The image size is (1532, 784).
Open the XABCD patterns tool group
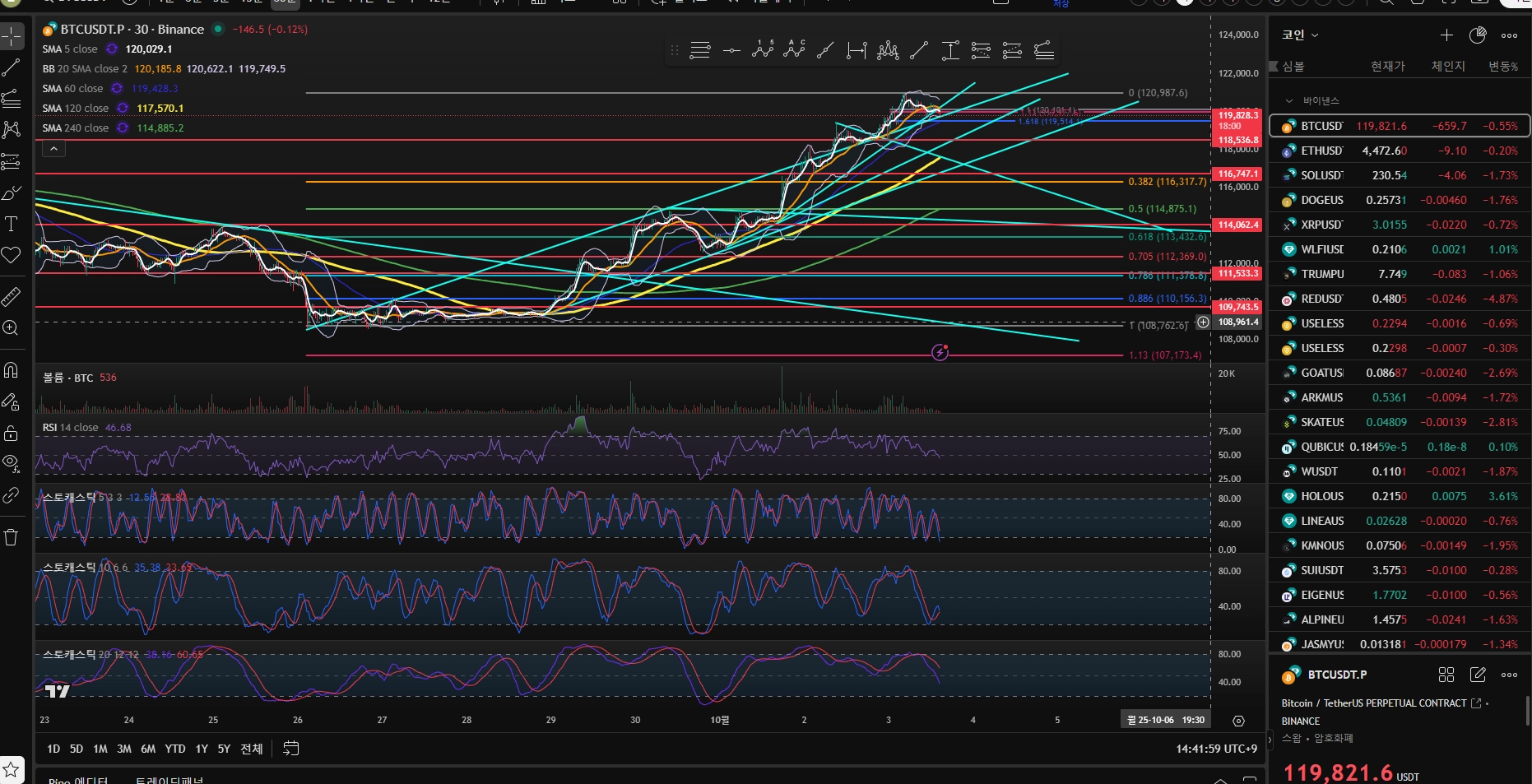pos(12,129)
